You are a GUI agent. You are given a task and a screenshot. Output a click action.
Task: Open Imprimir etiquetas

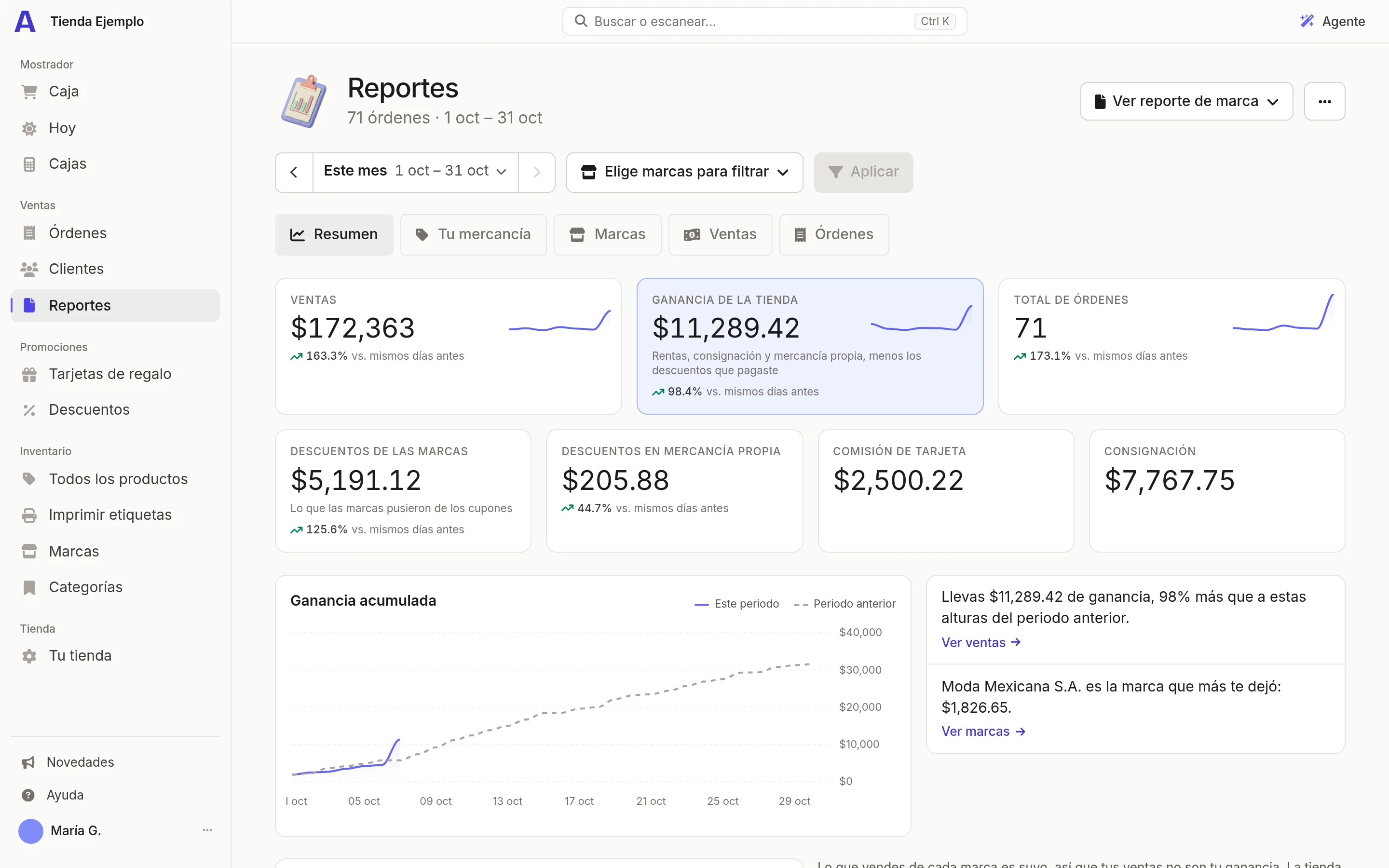point(115,515)
